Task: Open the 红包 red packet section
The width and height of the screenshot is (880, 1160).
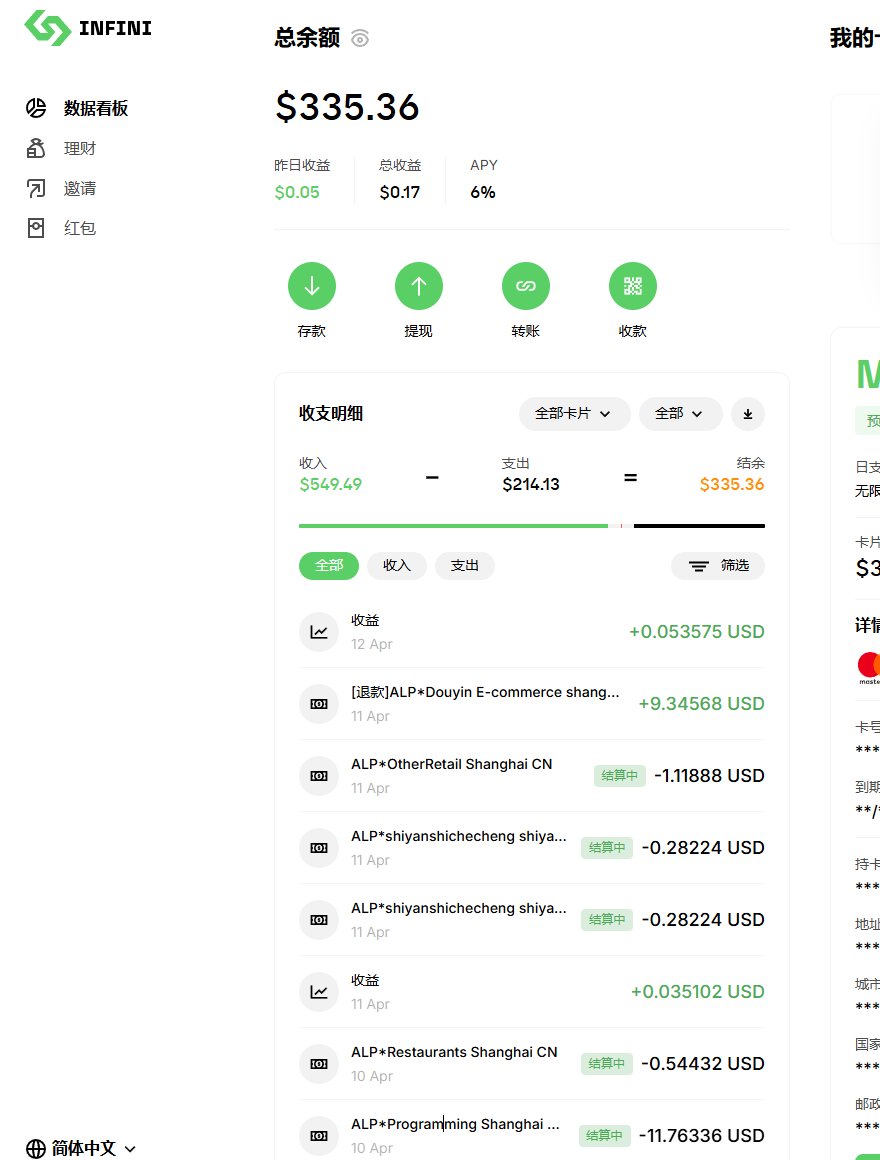Action: click(x=79, y=228)
